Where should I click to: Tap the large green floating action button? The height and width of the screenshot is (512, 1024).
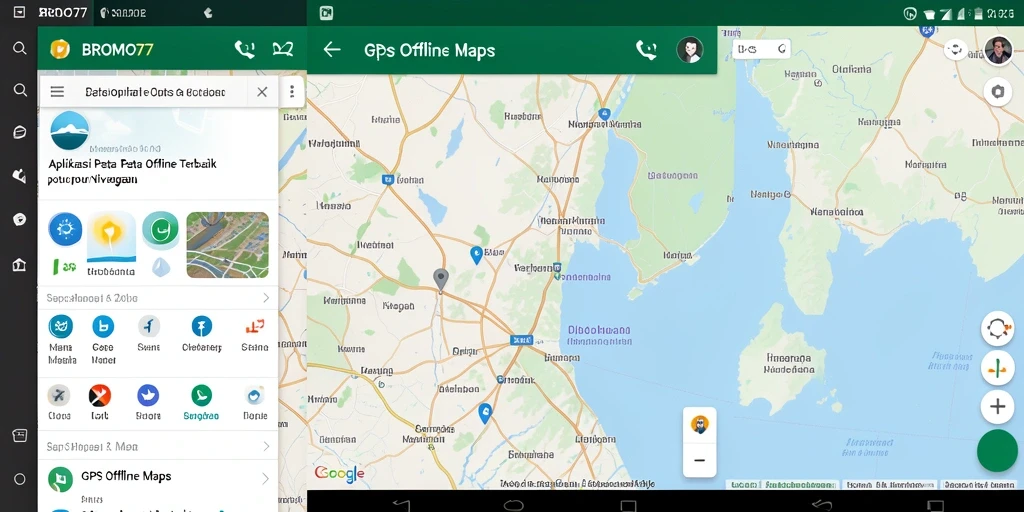pyautogui.click(x=997, y=451)
